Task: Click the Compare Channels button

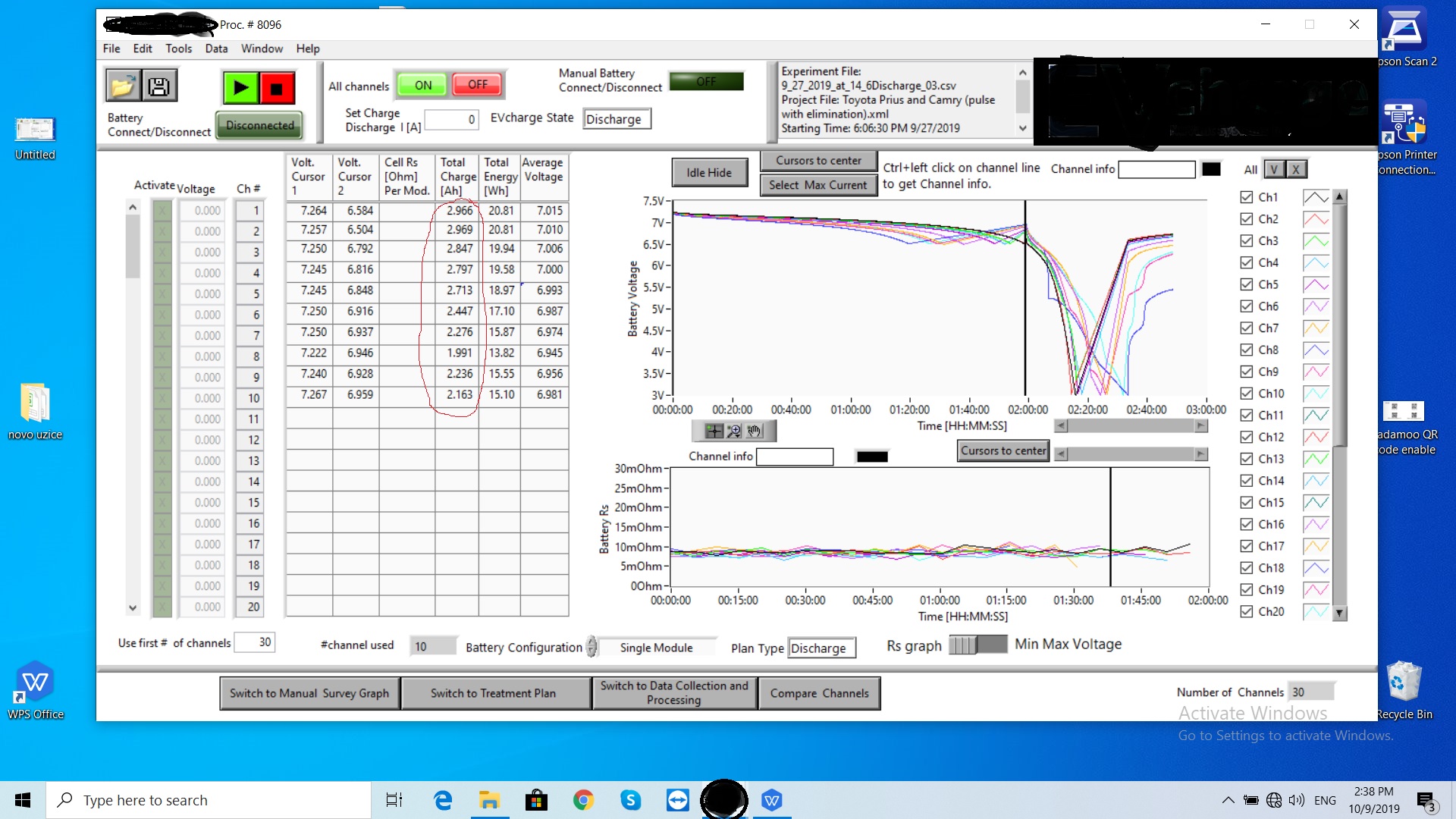Action: [x=819, y=693]
